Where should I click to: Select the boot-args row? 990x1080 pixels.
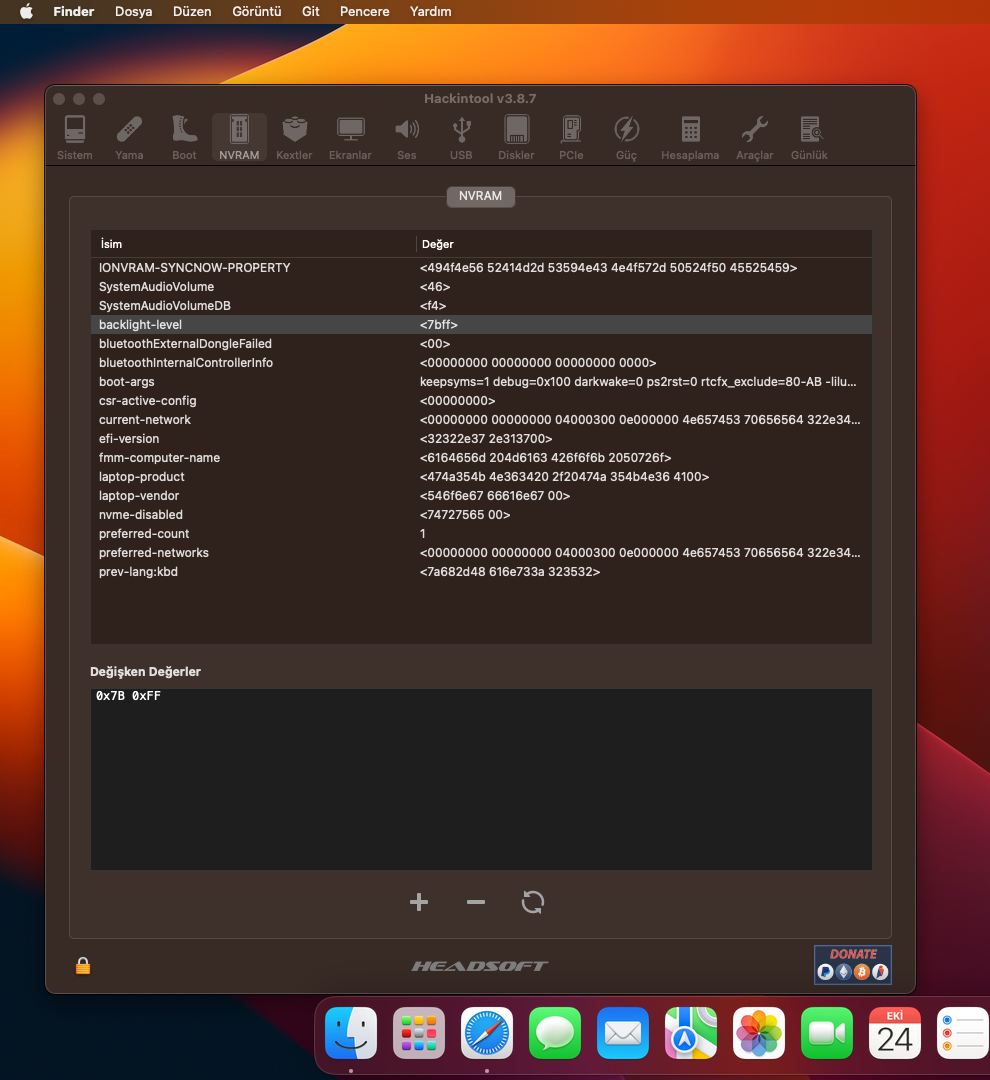[481, 382]
